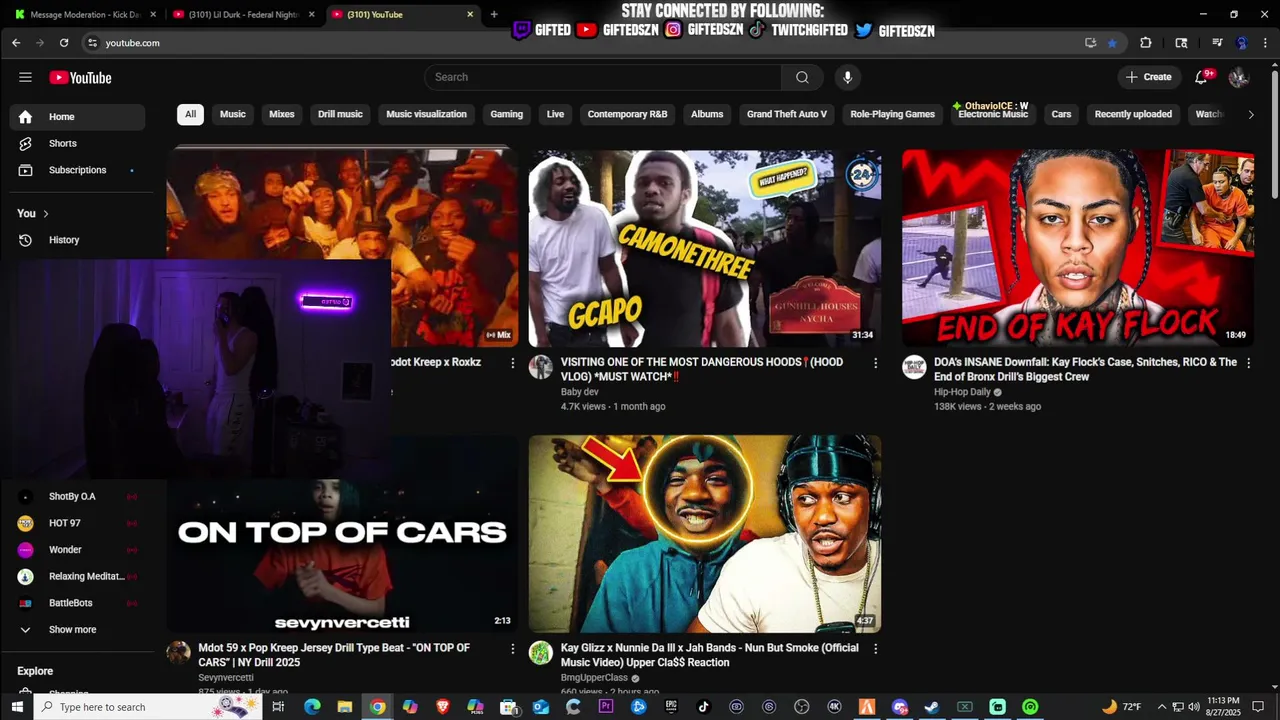The image size is (1280, 720).
Task: Select the Music filter chip
Action: pos(233,114)
